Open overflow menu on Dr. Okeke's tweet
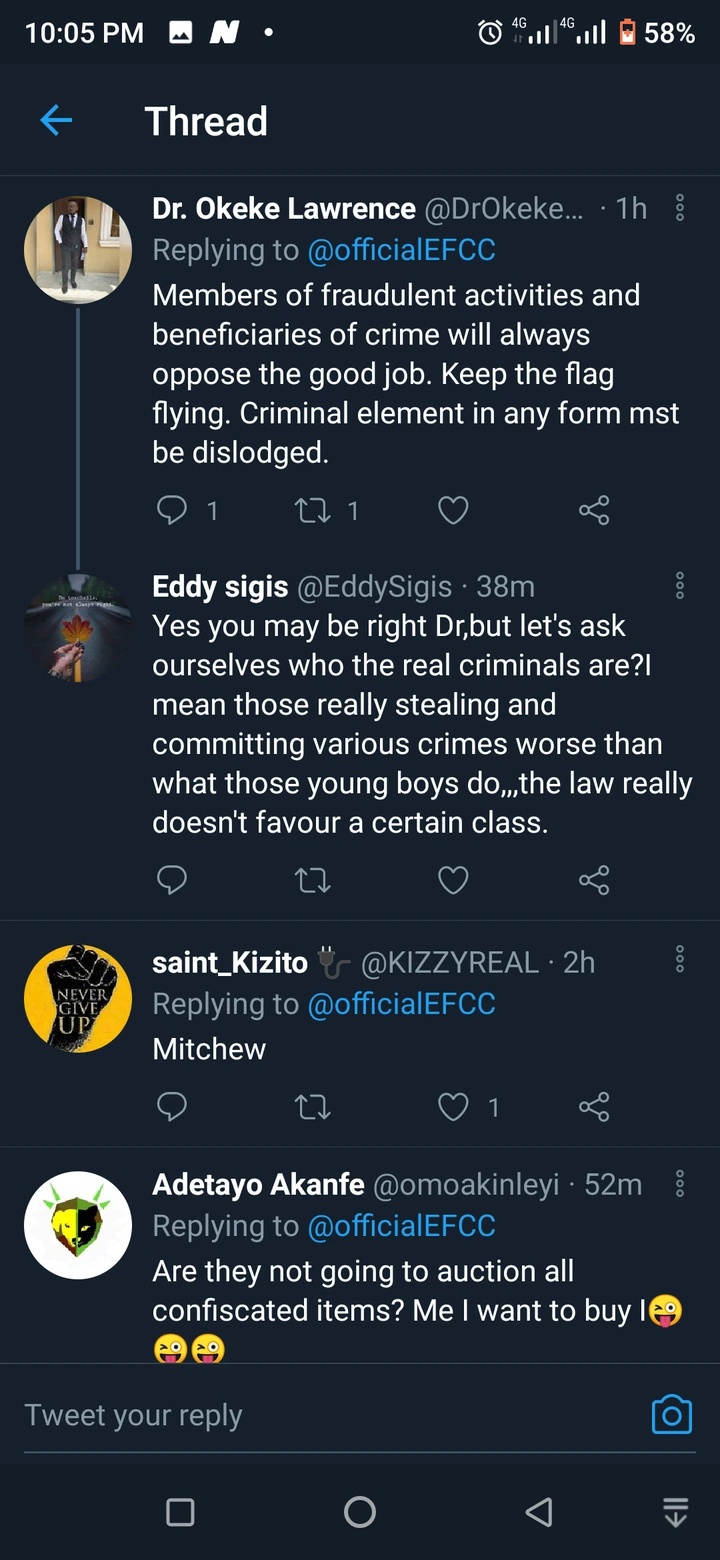720x1560 pixels. pos(680,208)
